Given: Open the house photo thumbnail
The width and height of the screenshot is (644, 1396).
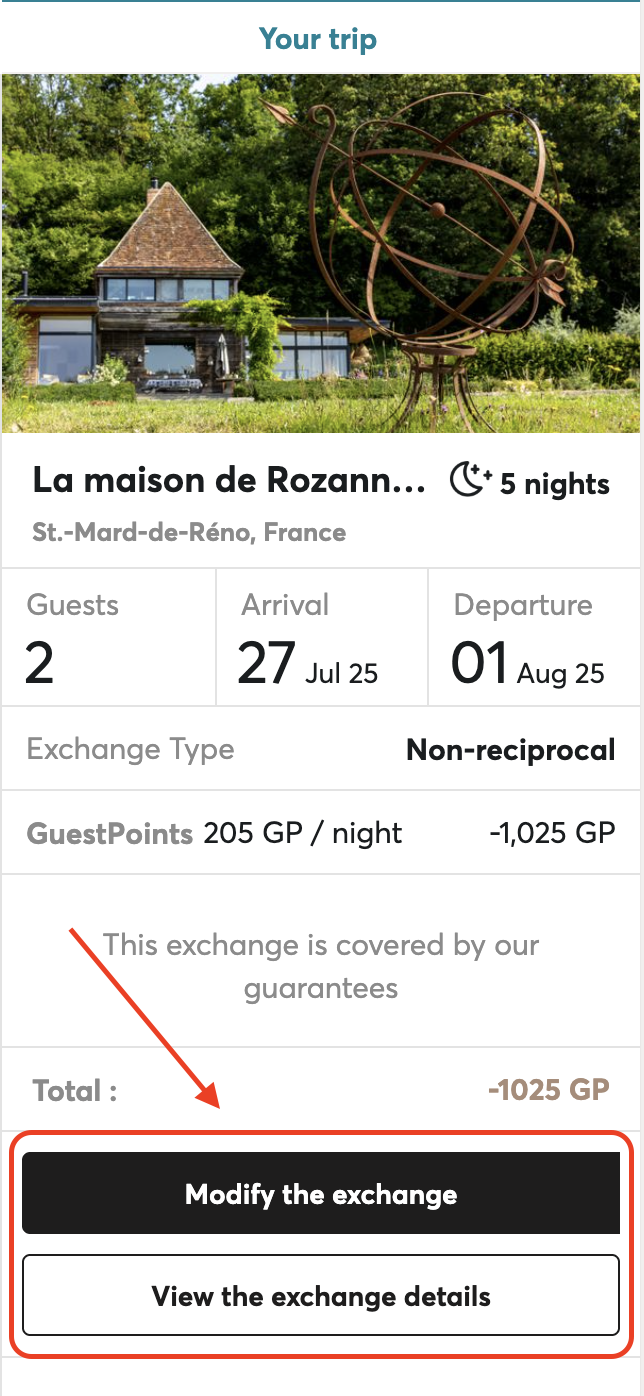Looking at the screenshot, I should pyautogui.click(x=322, y=253).
